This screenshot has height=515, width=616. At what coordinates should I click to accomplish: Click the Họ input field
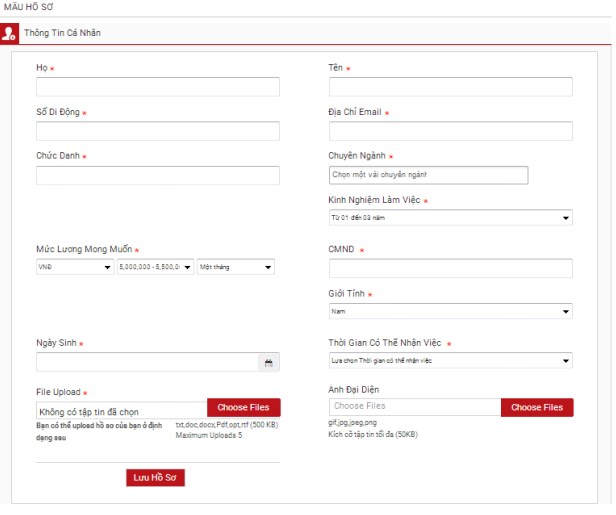[x=158, y=87]
